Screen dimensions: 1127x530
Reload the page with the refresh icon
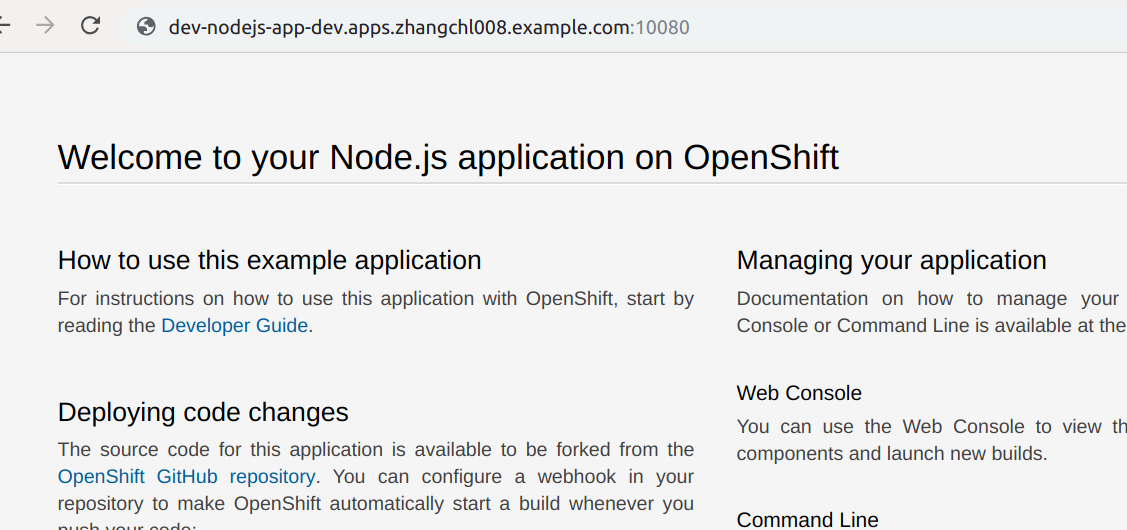point(90,26)
